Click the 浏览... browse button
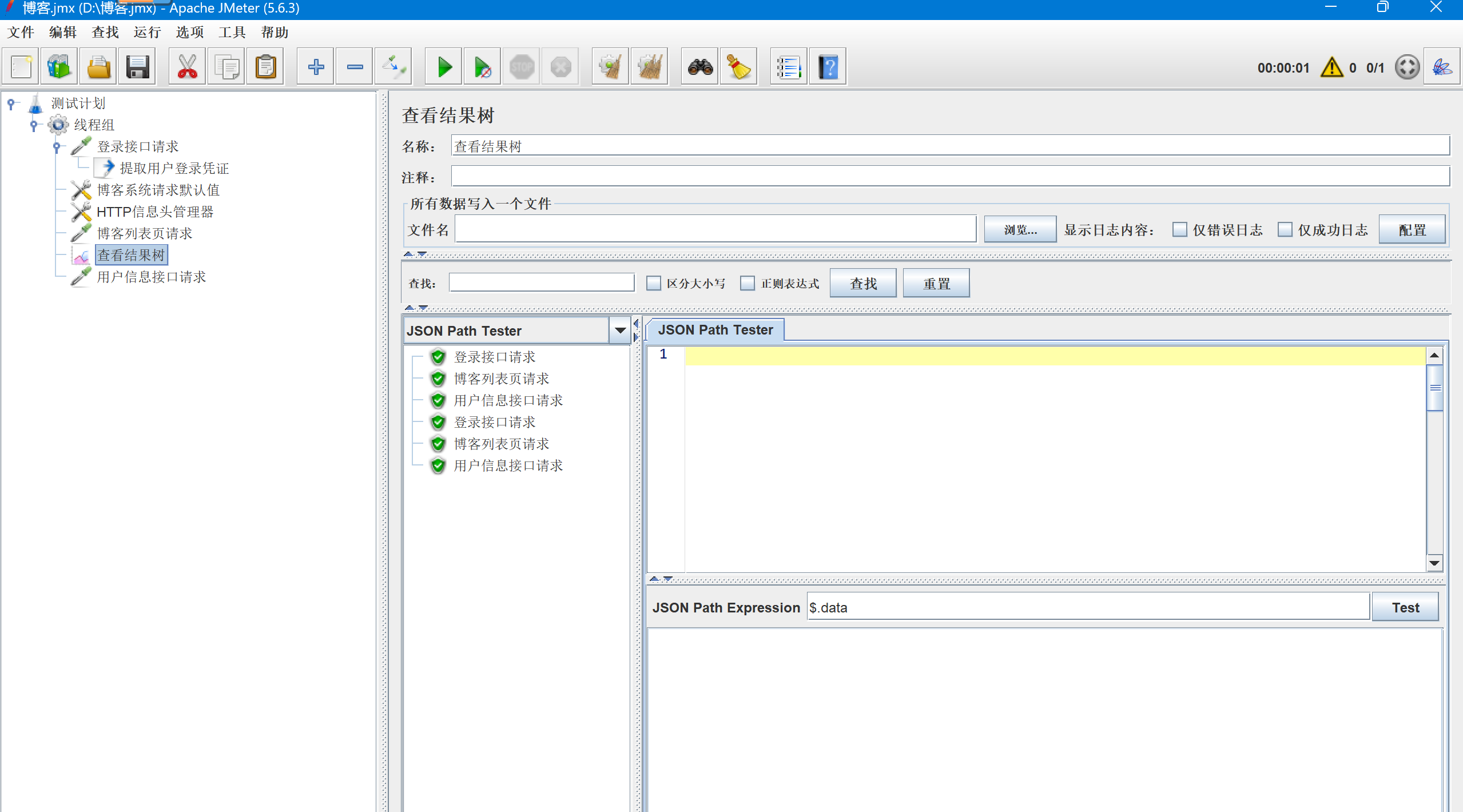Screen dimensions: 1463x812 coord(1020,230)
